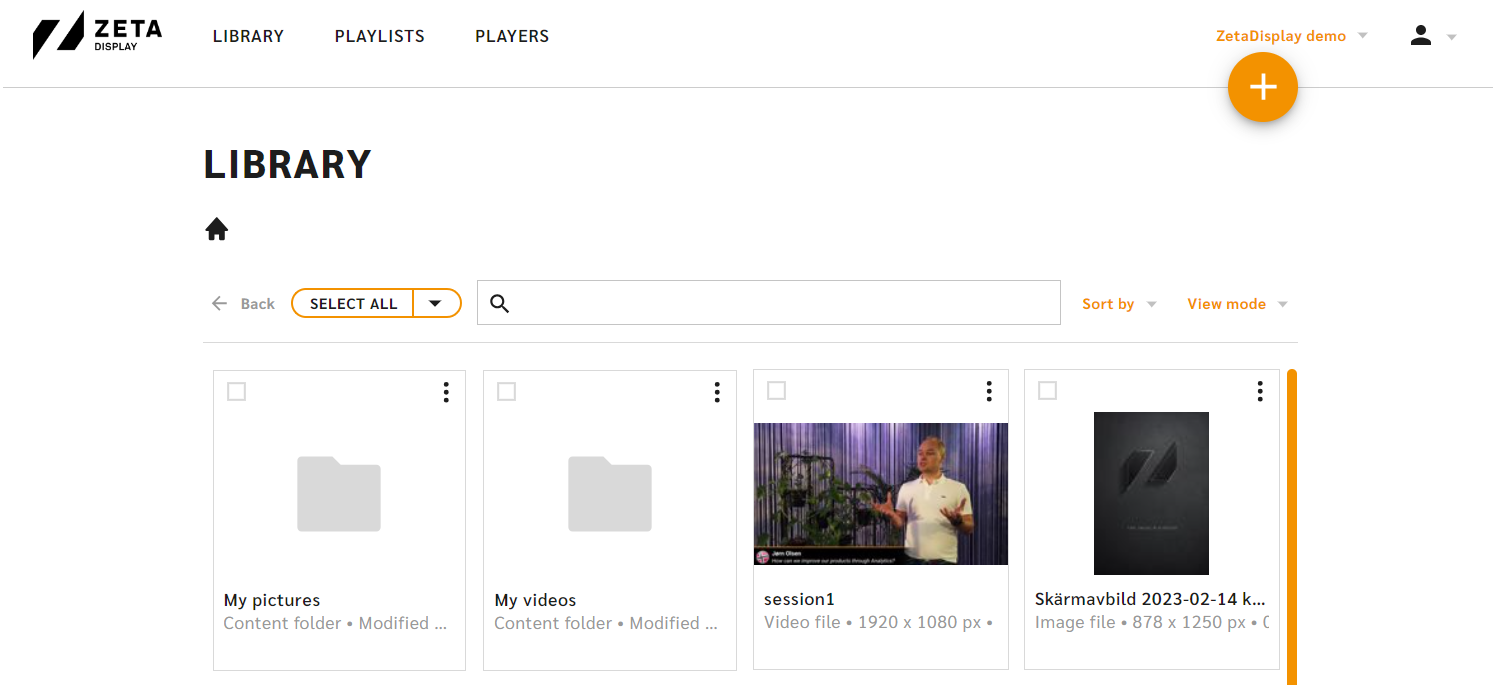Click the SELECT ALL button
Viewport: 1493px width, 685px height.
[x=353, y=304]
